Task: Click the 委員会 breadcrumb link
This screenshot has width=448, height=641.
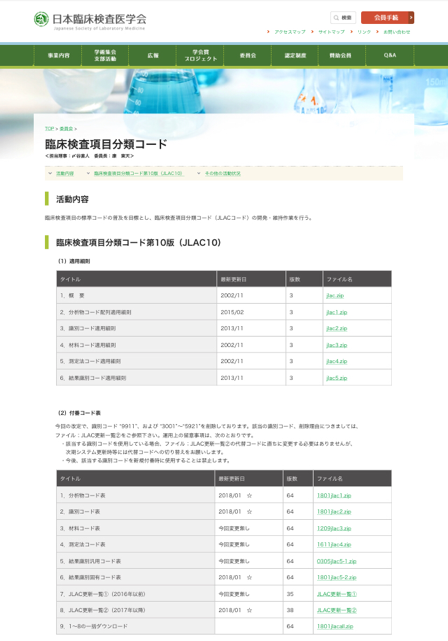Action: click(66, 129)
